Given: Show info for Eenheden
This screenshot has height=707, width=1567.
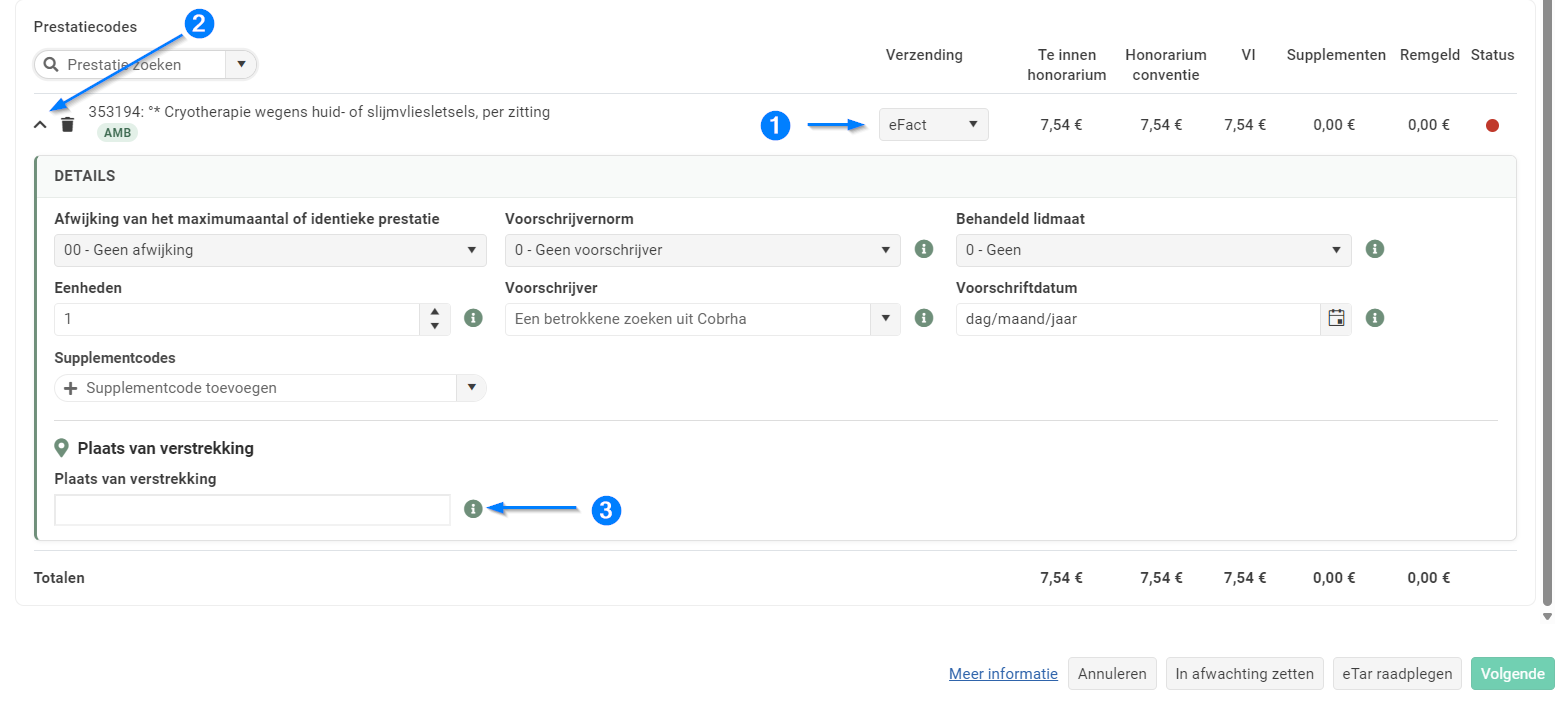Looking at the screenshot, I should click(474, 318).
